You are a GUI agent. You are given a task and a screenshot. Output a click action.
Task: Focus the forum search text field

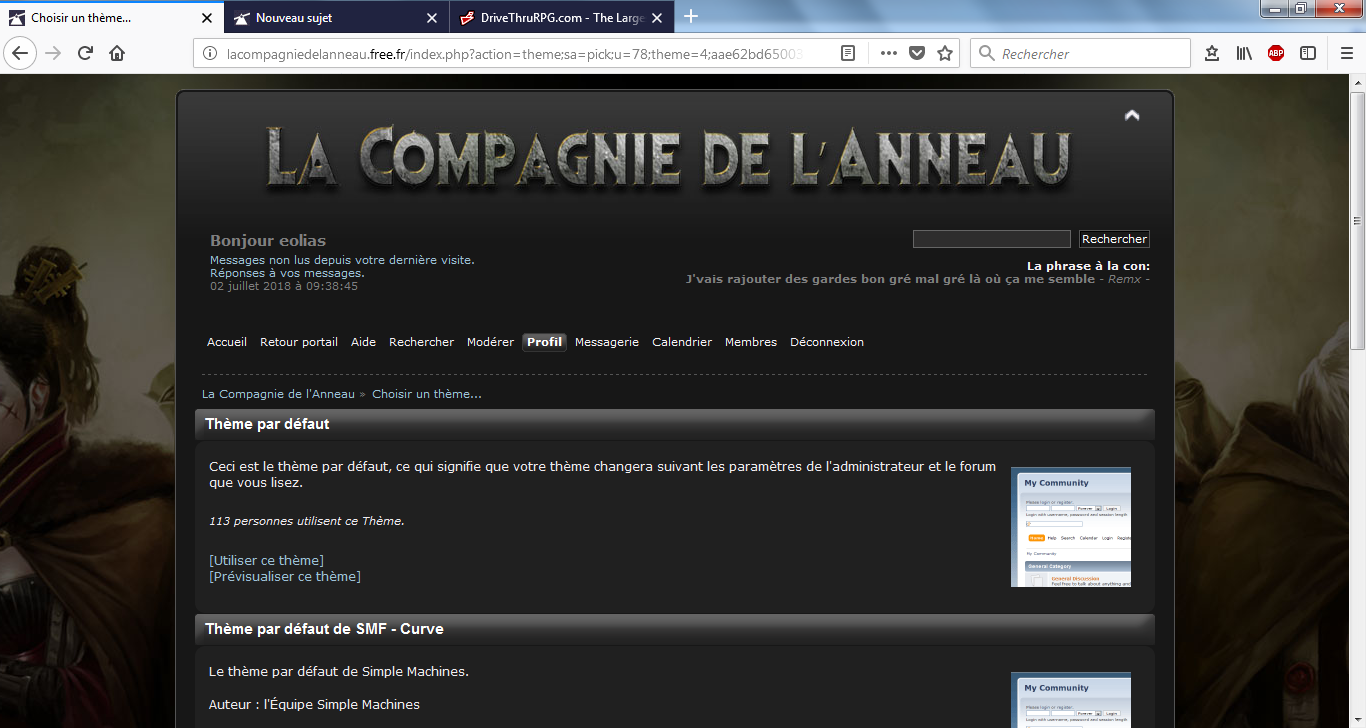point(992,239)
